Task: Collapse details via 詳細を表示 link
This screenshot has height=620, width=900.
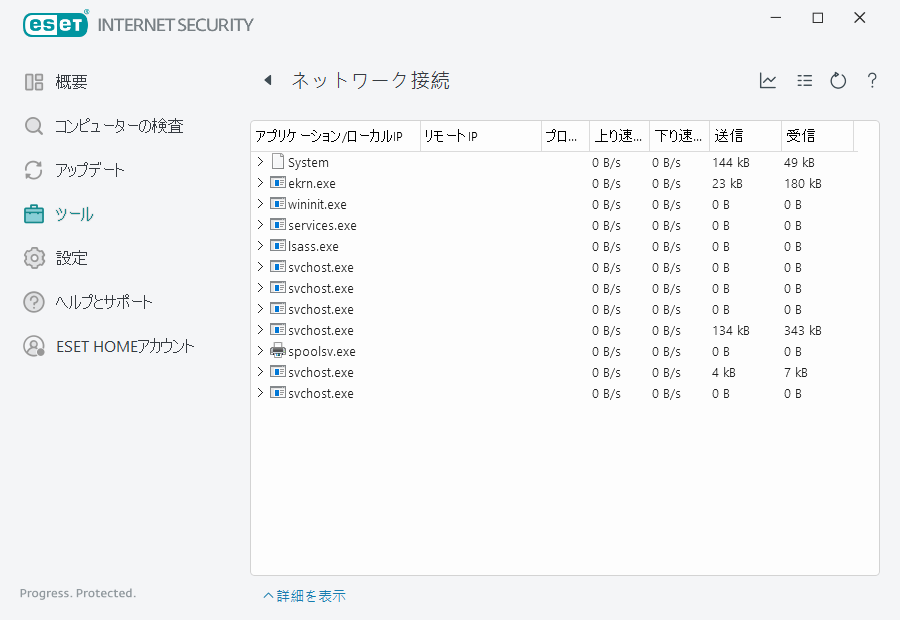Action: pos(305,596)
